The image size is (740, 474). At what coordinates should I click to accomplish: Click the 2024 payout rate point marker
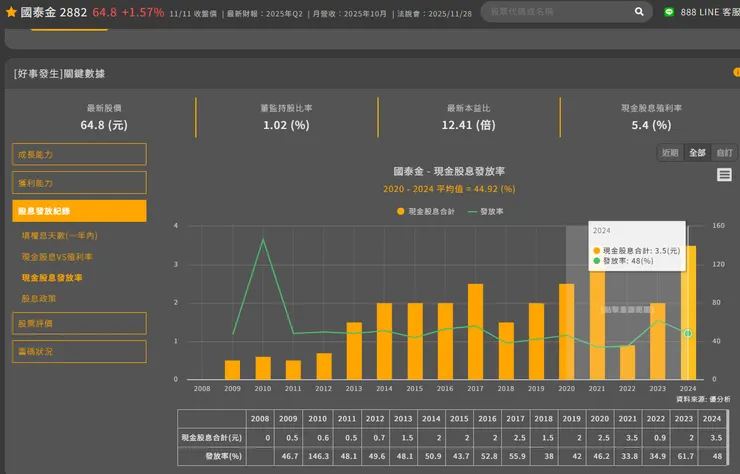point(688,333)
